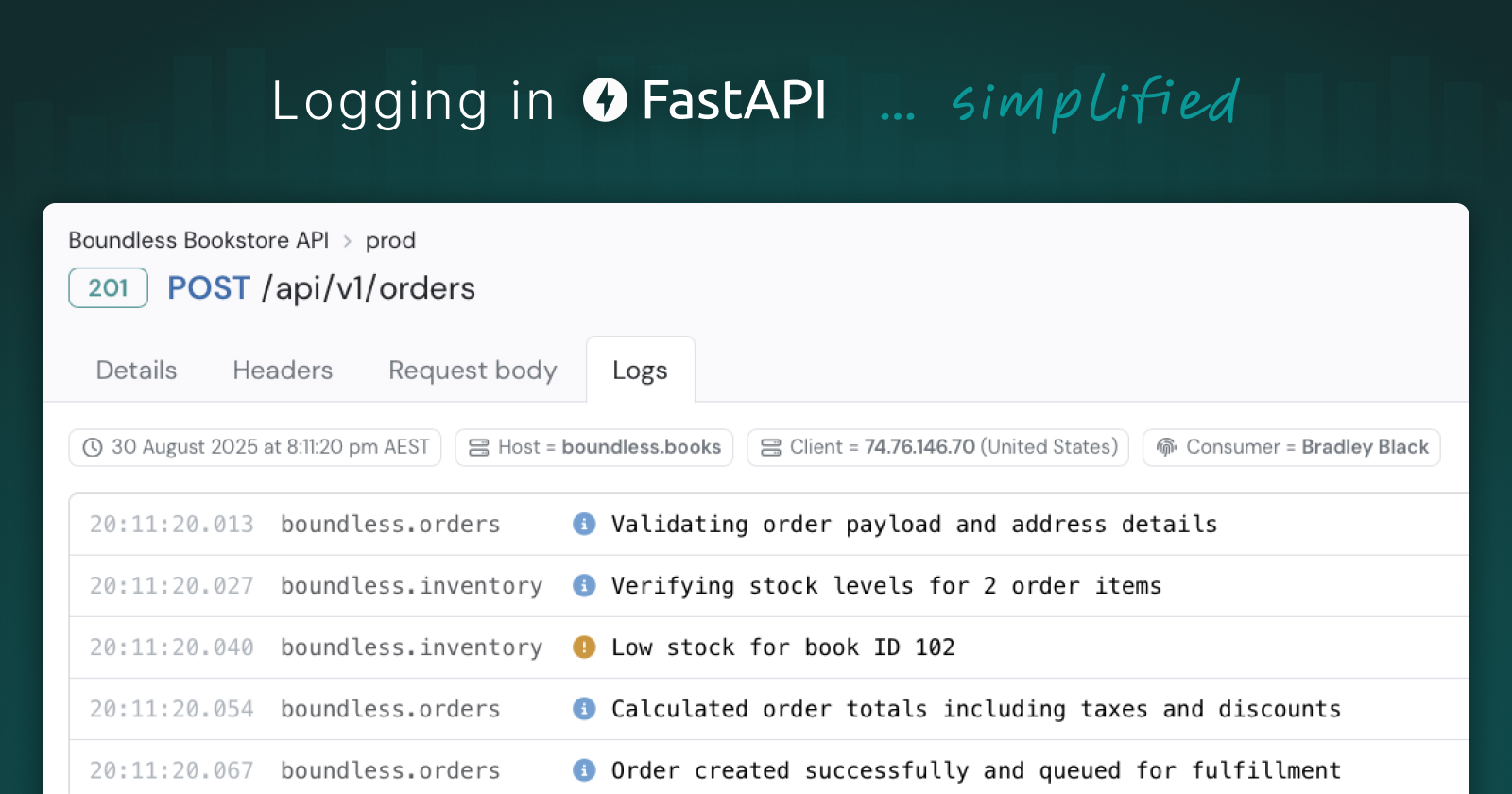Click the breadcrumb chevron separator
Screen dimensions: 1512x794
pyautogui.click(x=348, y=241)
